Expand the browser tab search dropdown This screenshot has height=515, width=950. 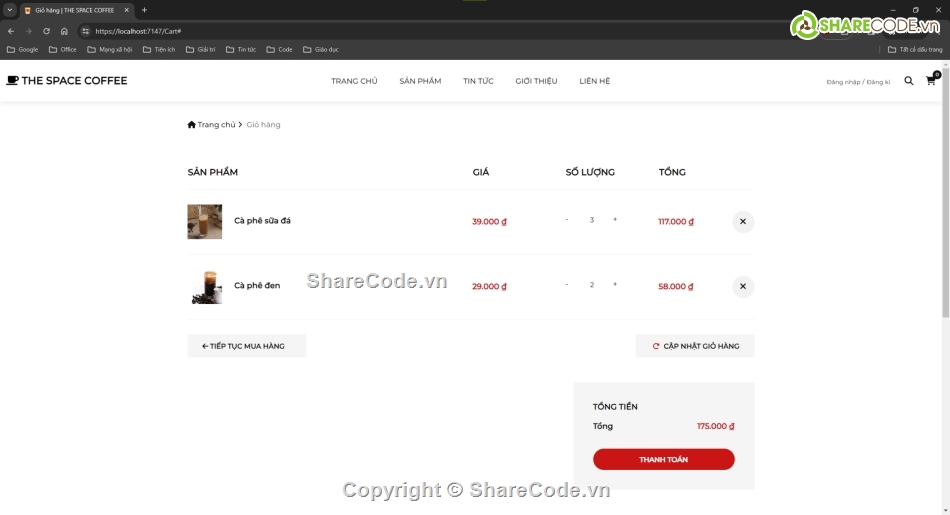pos(9,10)
